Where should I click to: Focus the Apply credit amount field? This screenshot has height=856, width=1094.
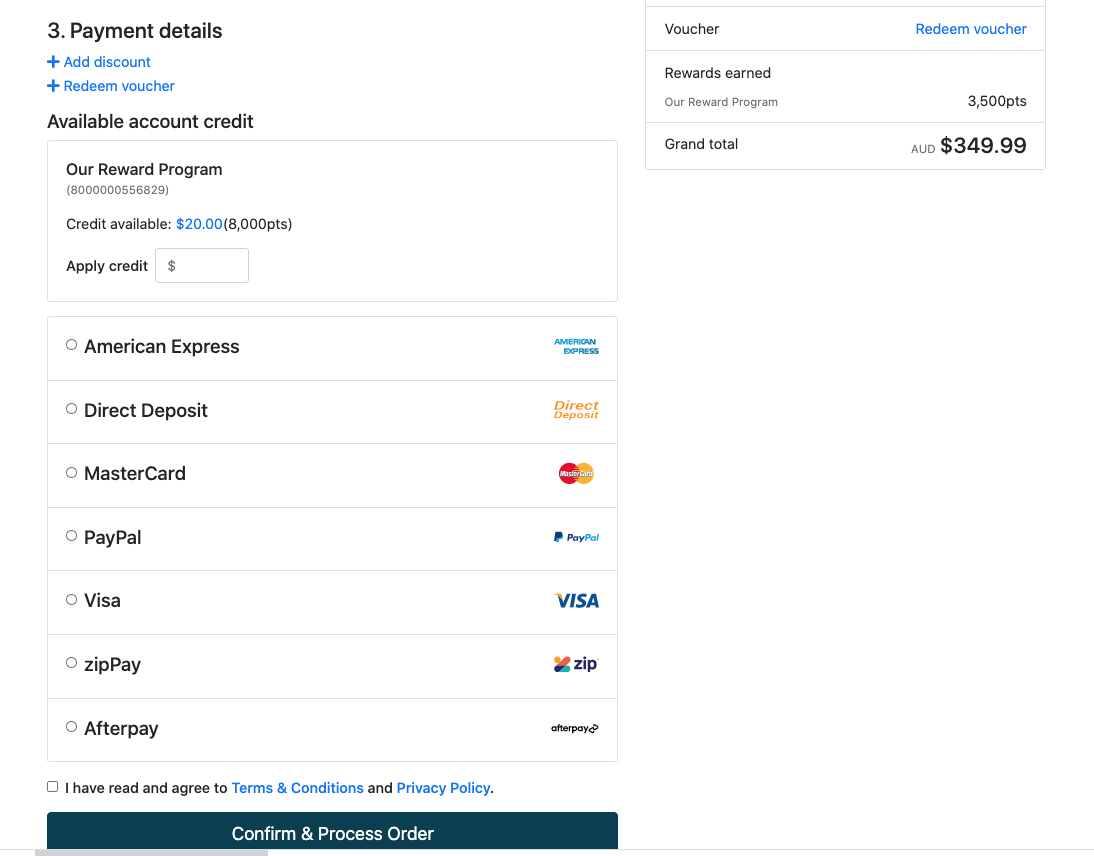[x=202, y=266]
